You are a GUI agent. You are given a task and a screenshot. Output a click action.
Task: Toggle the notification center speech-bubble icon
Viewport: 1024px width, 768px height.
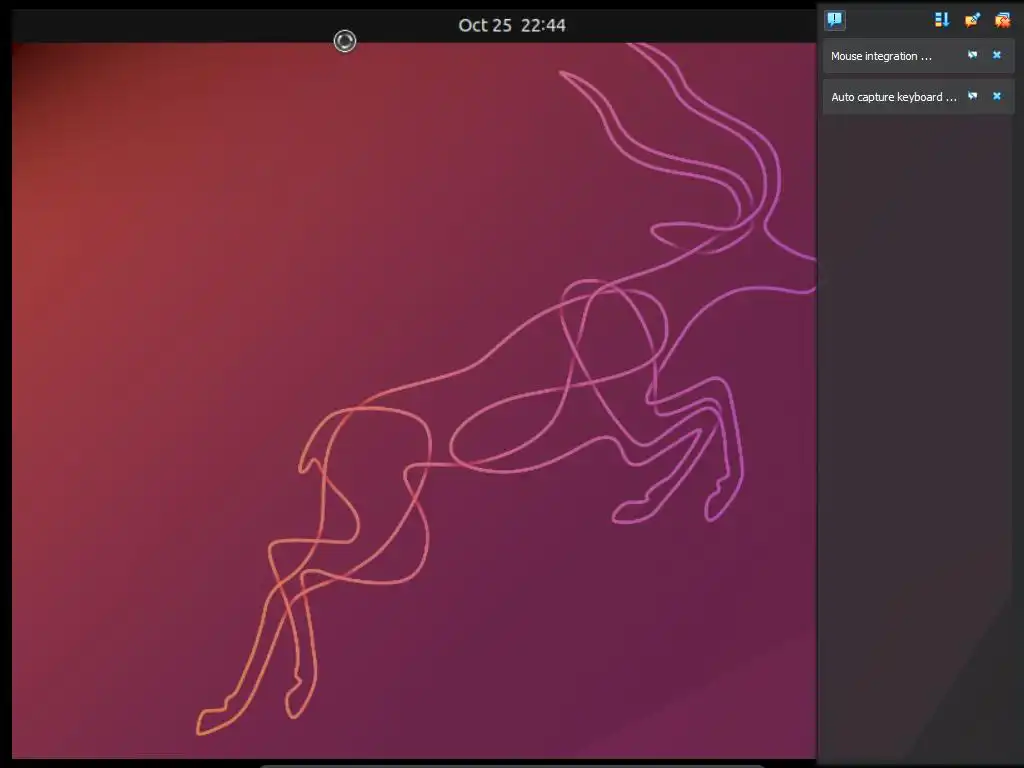835,20
